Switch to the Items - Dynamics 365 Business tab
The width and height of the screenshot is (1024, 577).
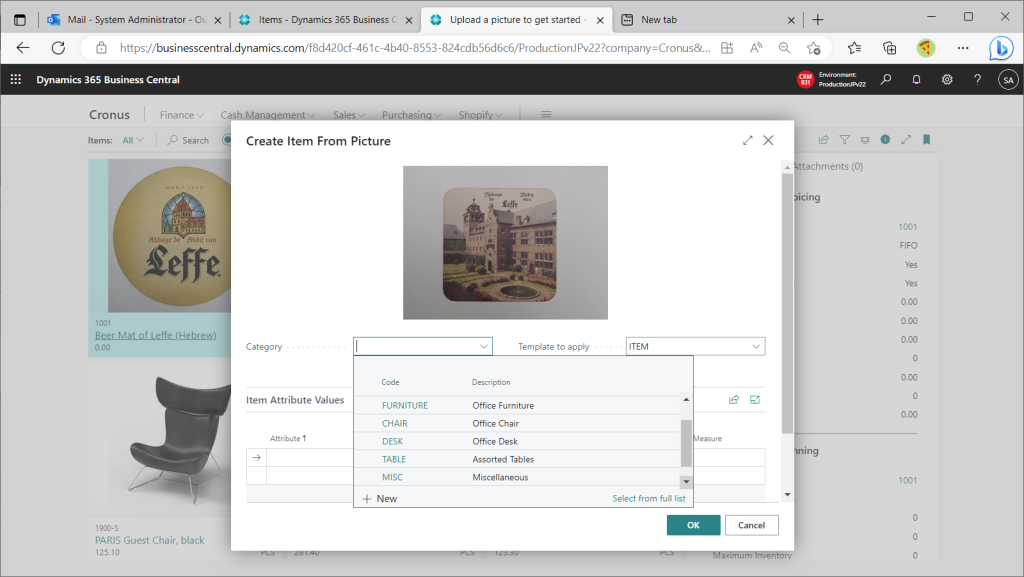327,20
